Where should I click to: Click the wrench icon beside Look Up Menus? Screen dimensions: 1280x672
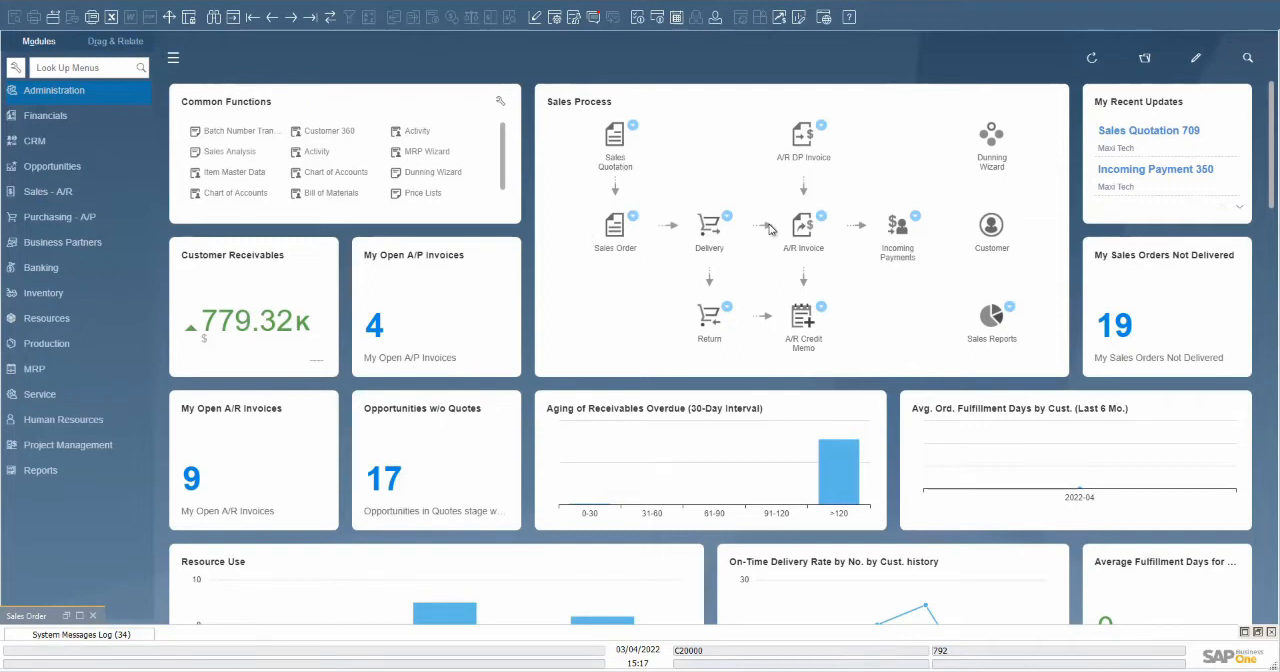pyautogui.click(x=16, y=67)
